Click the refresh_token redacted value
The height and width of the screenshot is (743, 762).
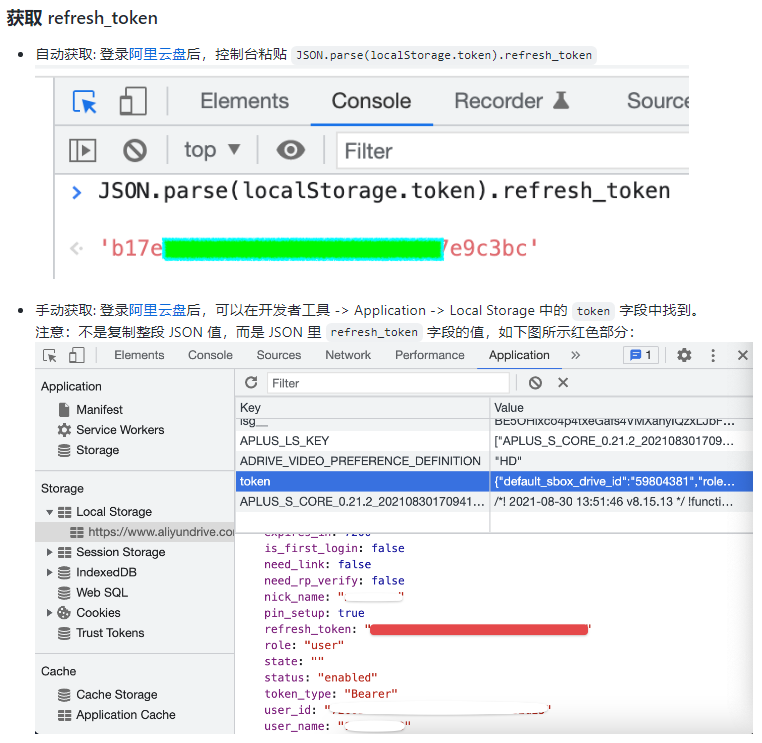[479, 630]
